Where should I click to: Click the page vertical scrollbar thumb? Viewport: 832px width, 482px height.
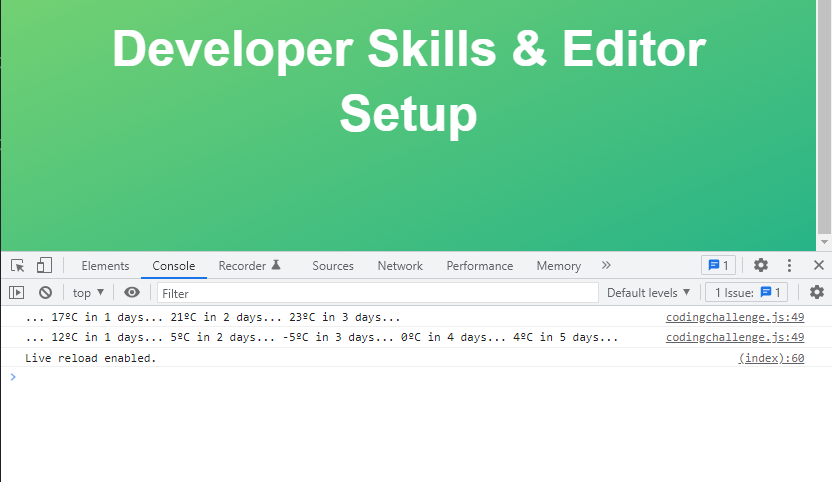pyautogui.click(x=824, y=117)
